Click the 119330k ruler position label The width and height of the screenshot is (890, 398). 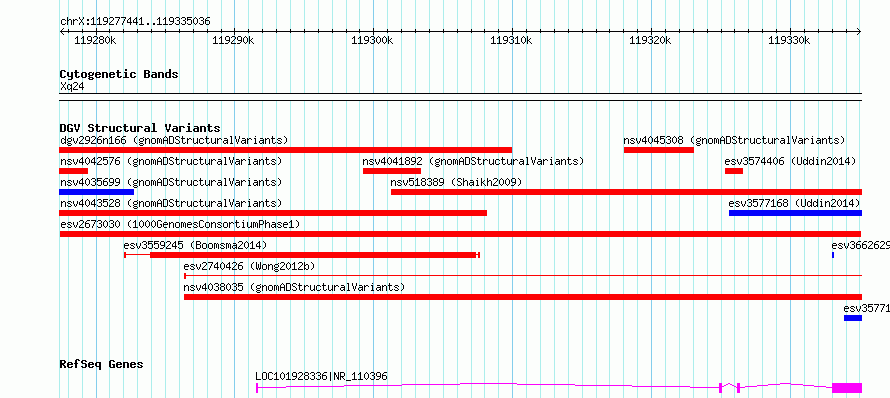click(x=789, y=40)
